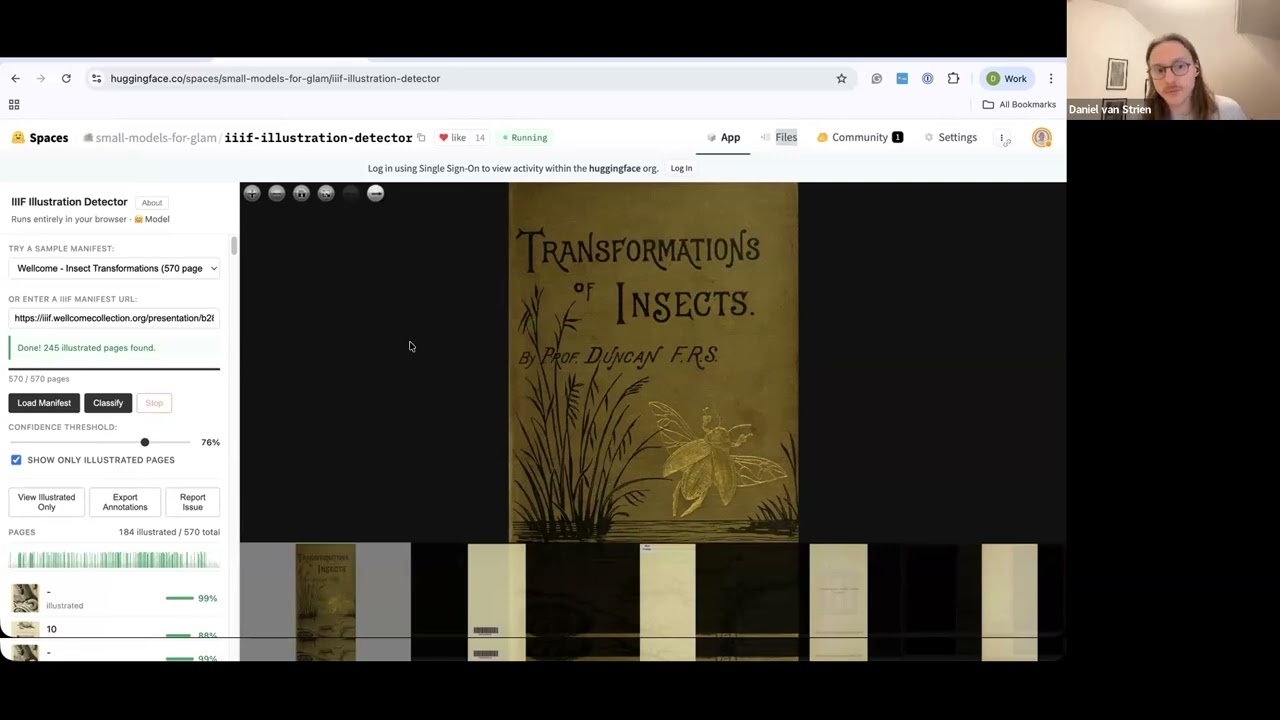Image resolution: width=1280 pixels, height=720 pixels.
Task: Open the Community tab
Action: click(860, 137)
